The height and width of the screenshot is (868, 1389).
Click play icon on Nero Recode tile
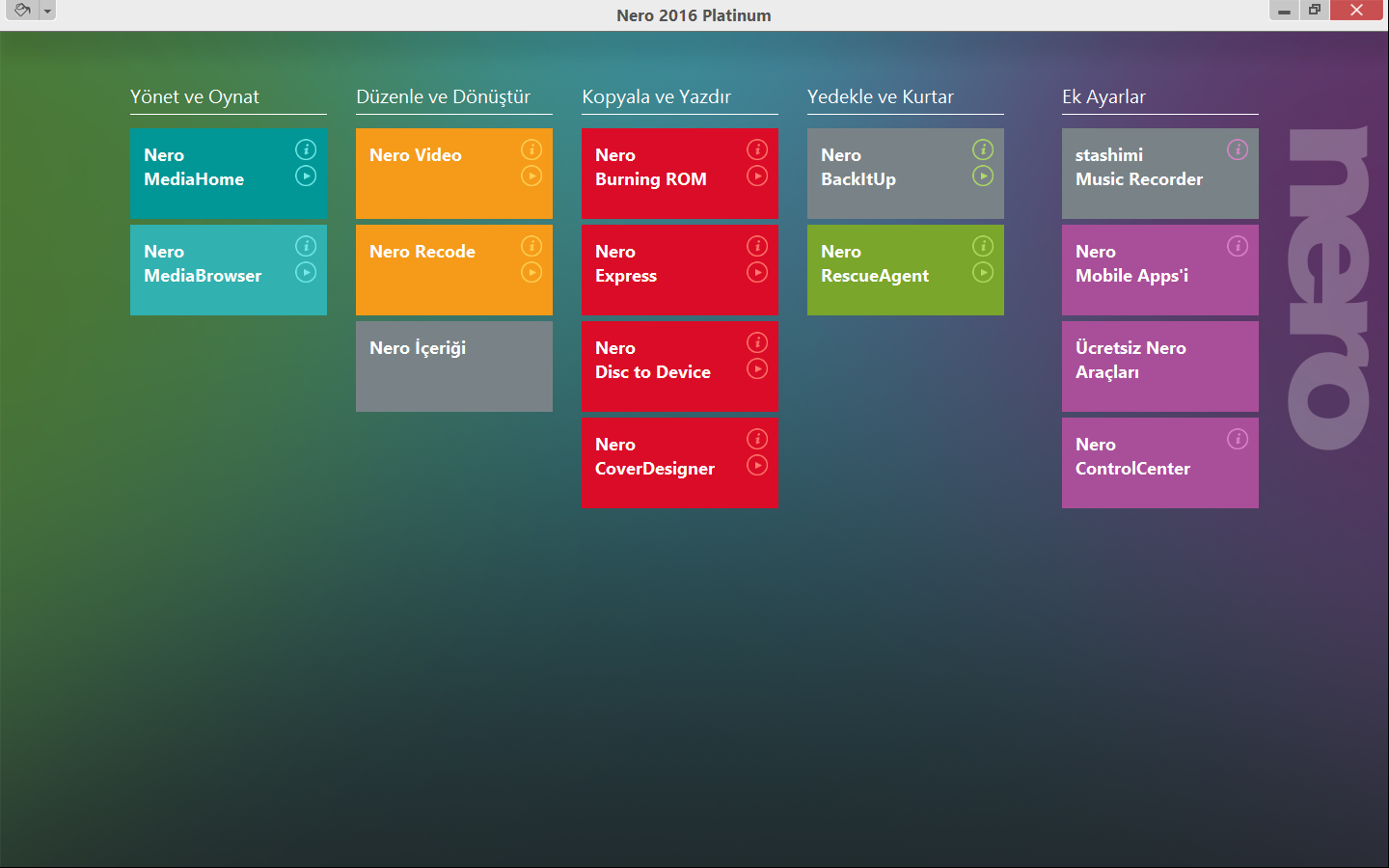pyautogui.click(x=531, y=272)
